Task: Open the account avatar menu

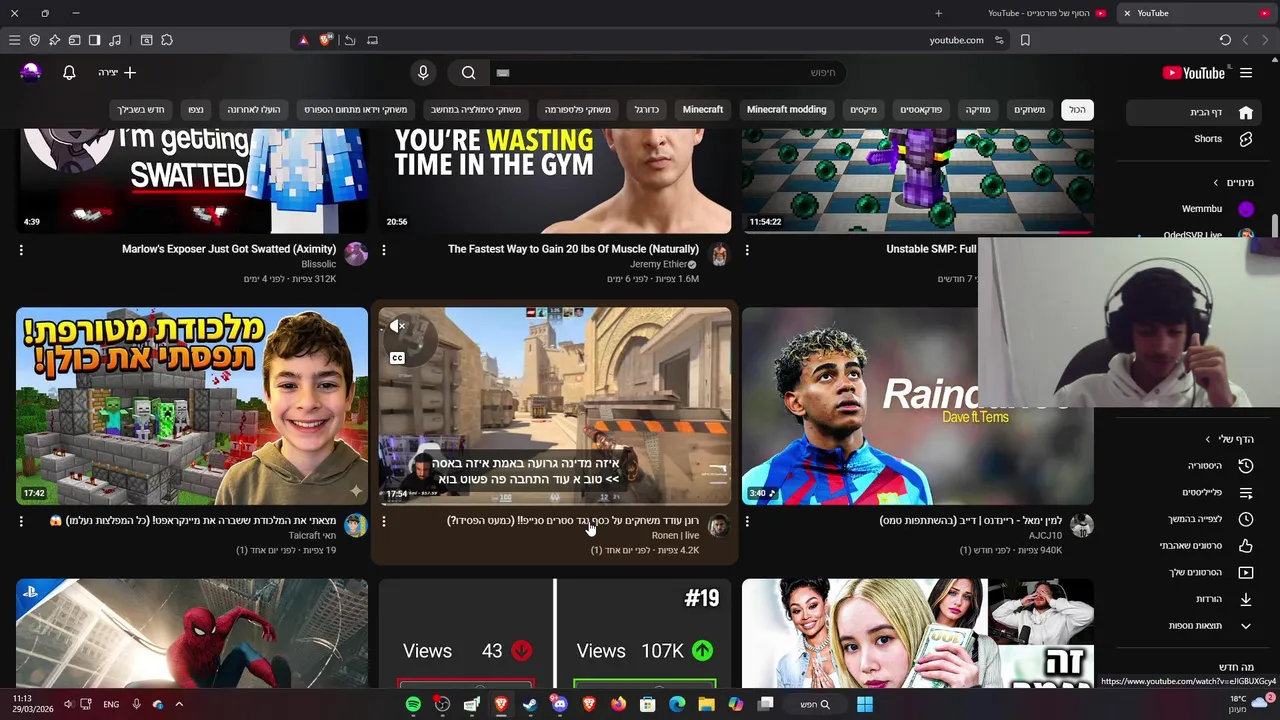Action: tap(31, 72)
